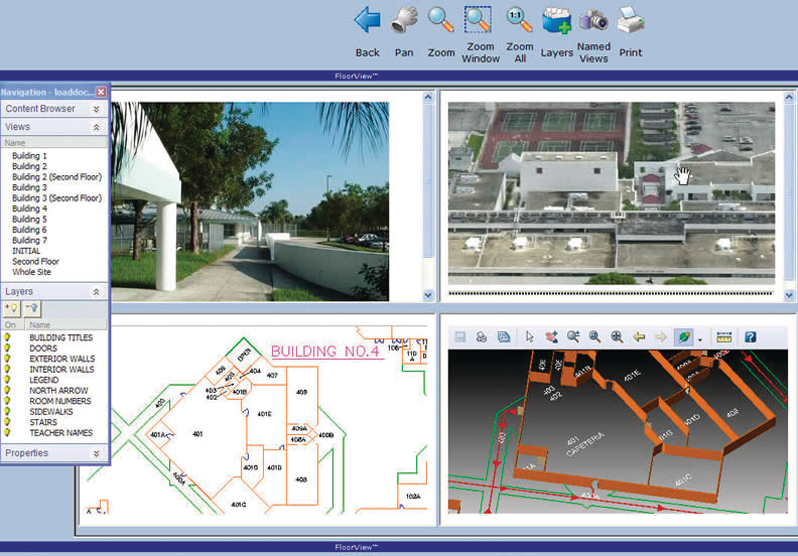This screenshot has width=798, height=556.
Task: Toggle BUILDING TITLES layer bulb
Action: 7,338
